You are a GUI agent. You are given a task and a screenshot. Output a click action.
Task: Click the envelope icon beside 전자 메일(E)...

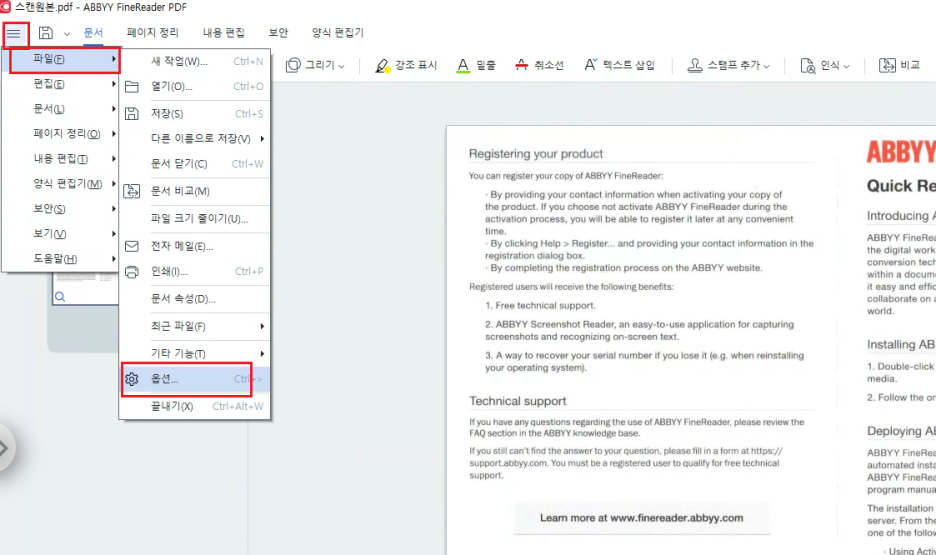132,246
